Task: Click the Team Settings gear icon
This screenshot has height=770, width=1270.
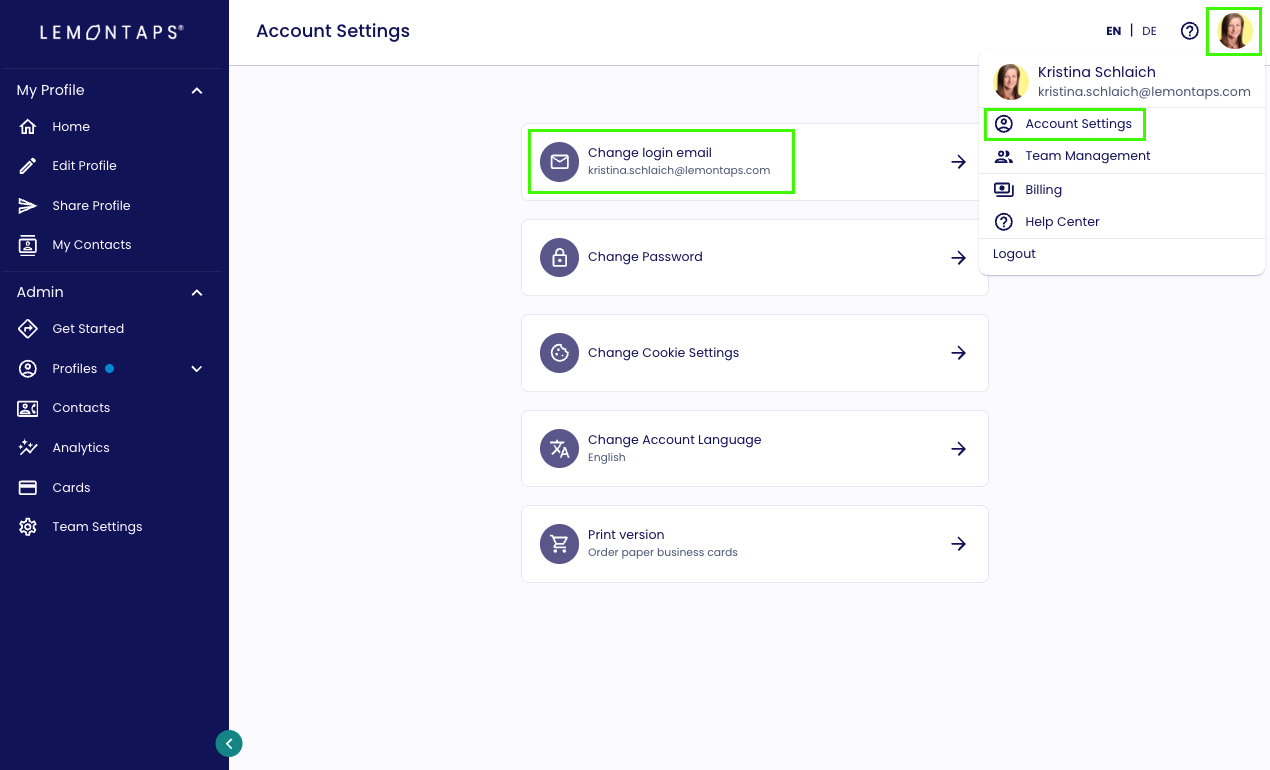Action: tap(28, 527)
